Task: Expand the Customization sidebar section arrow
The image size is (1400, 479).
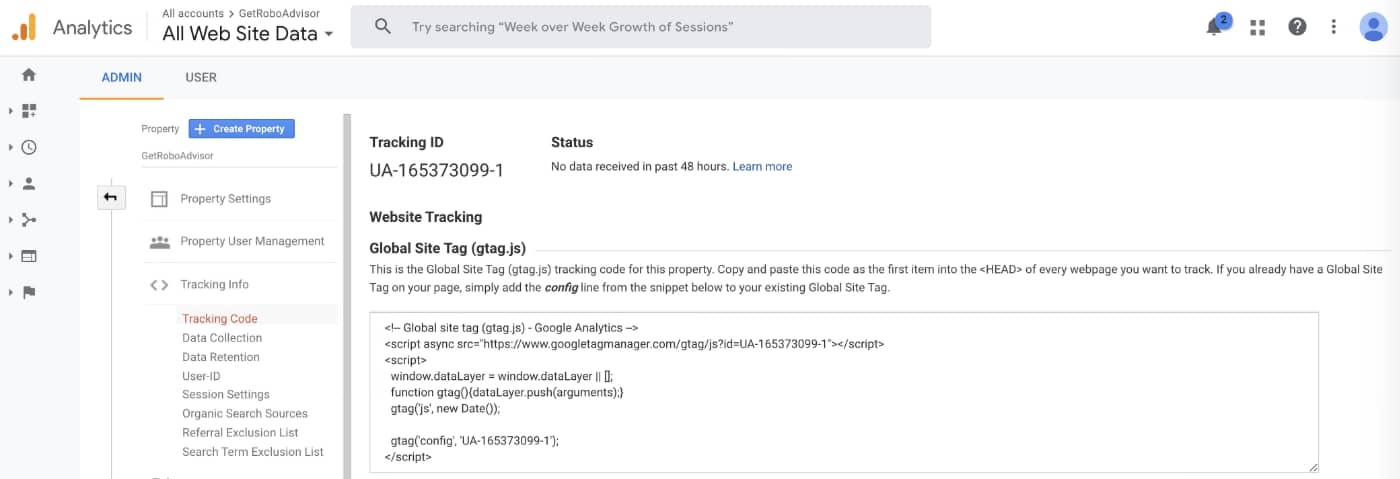Action: [x=10, y=111]
